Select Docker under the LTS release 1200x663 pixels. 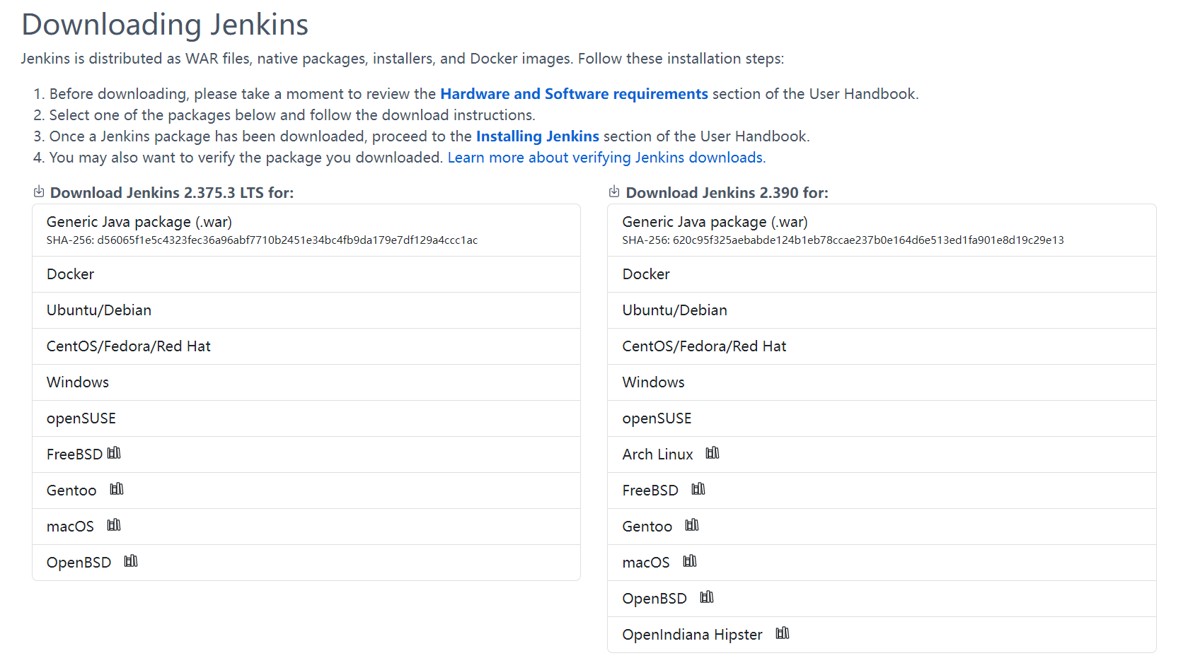(x=70, y=274)
